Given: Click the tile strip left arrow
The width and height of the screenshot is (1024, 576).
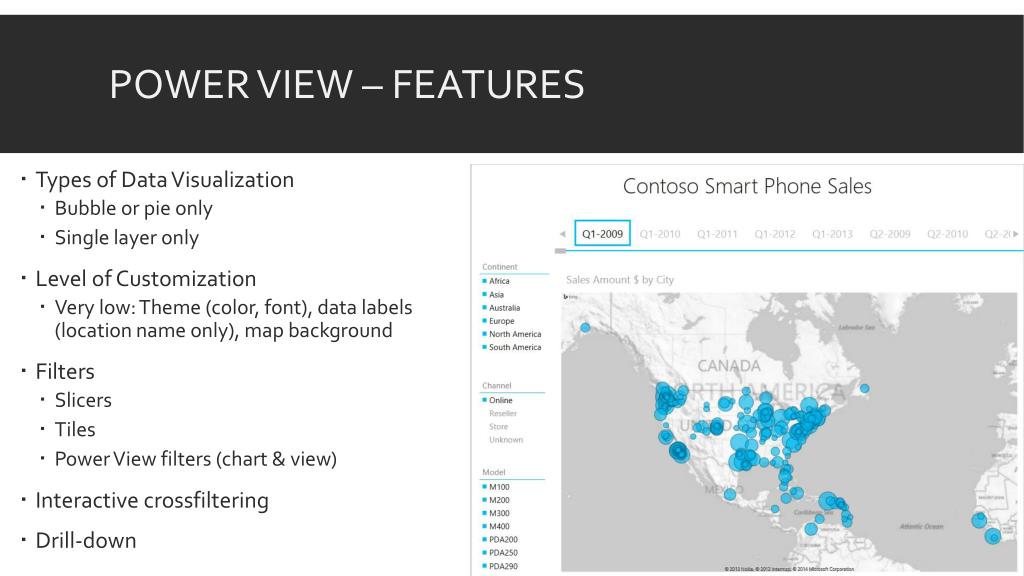Looking at the screenshot, I should (x=562, y=234).
